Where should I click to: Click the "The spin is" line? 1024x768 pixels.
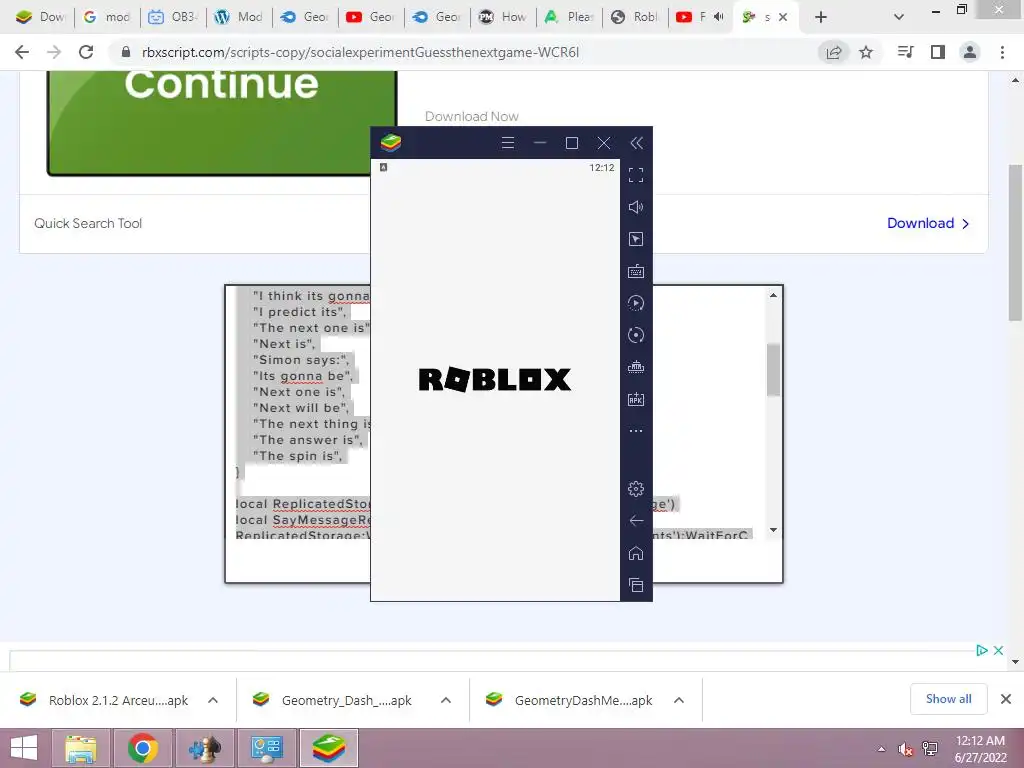pyautogui.click(x=298, y=456)
